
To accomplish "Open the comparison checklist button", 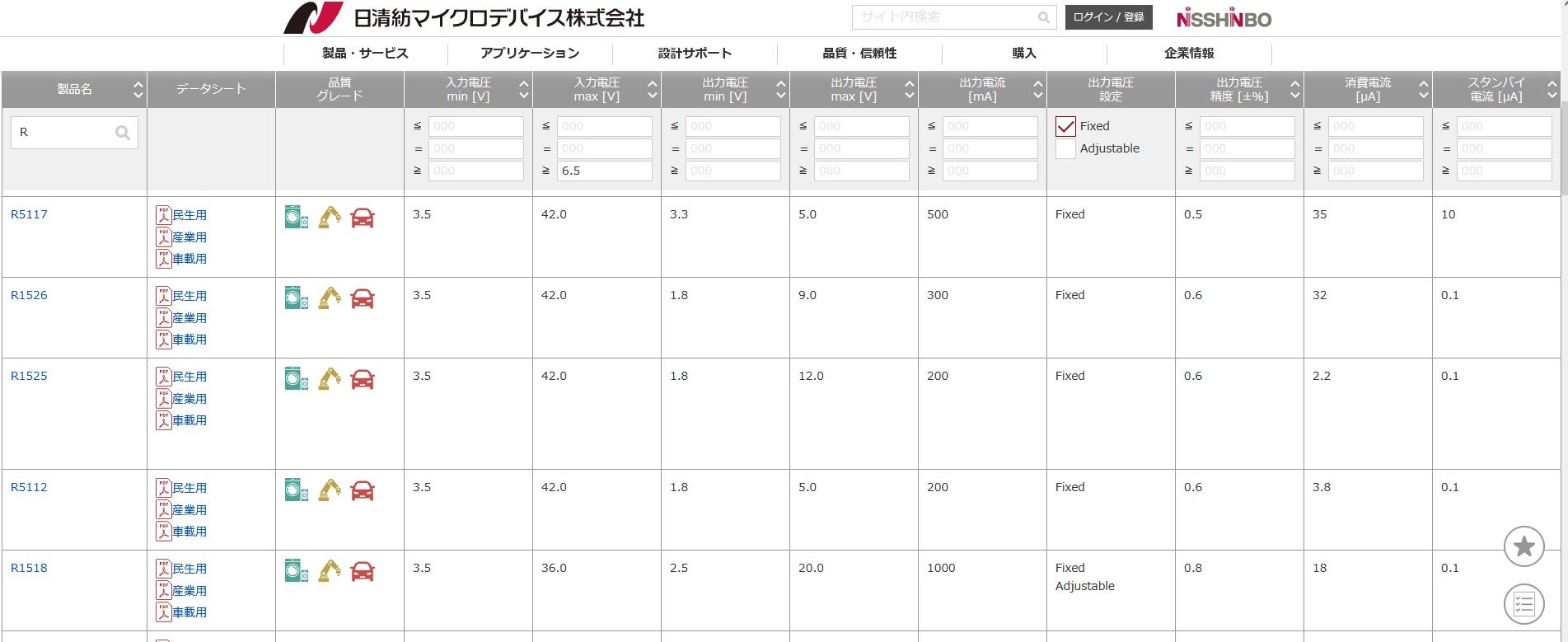I will 1524,604.
